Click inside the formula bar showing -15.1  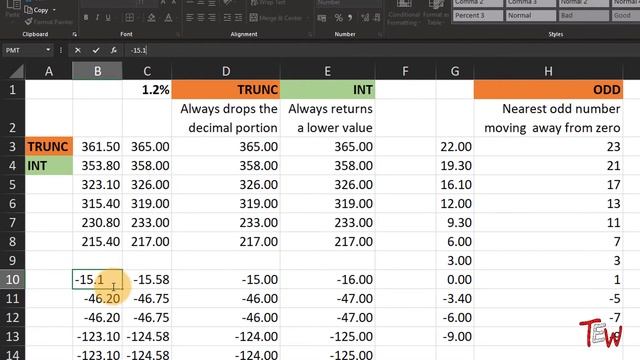click(x=382, y=50)
